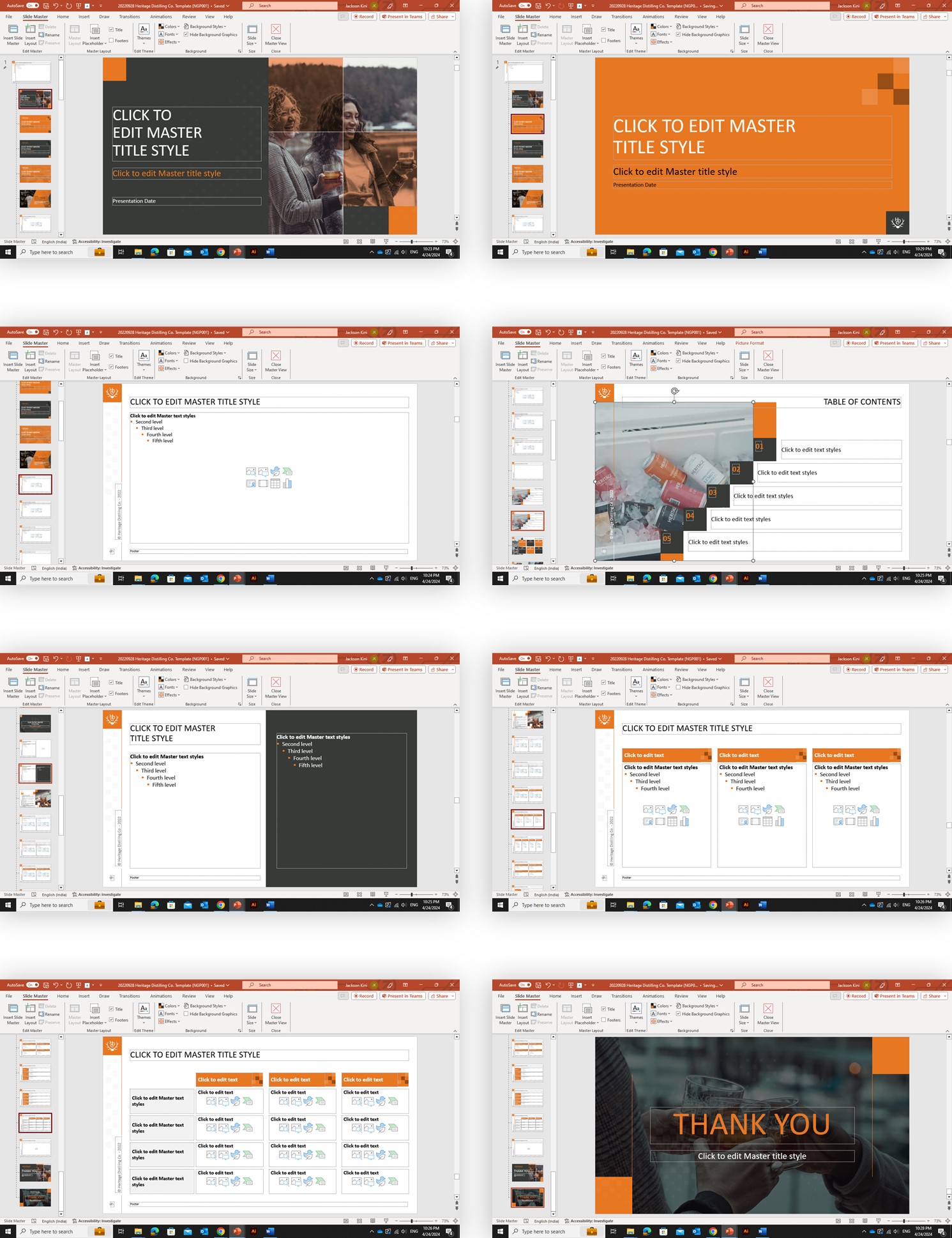Click Illustrator taskbar icon below Table of Contents slide
The image size is (952, 1238).
[x=746, y=578]
